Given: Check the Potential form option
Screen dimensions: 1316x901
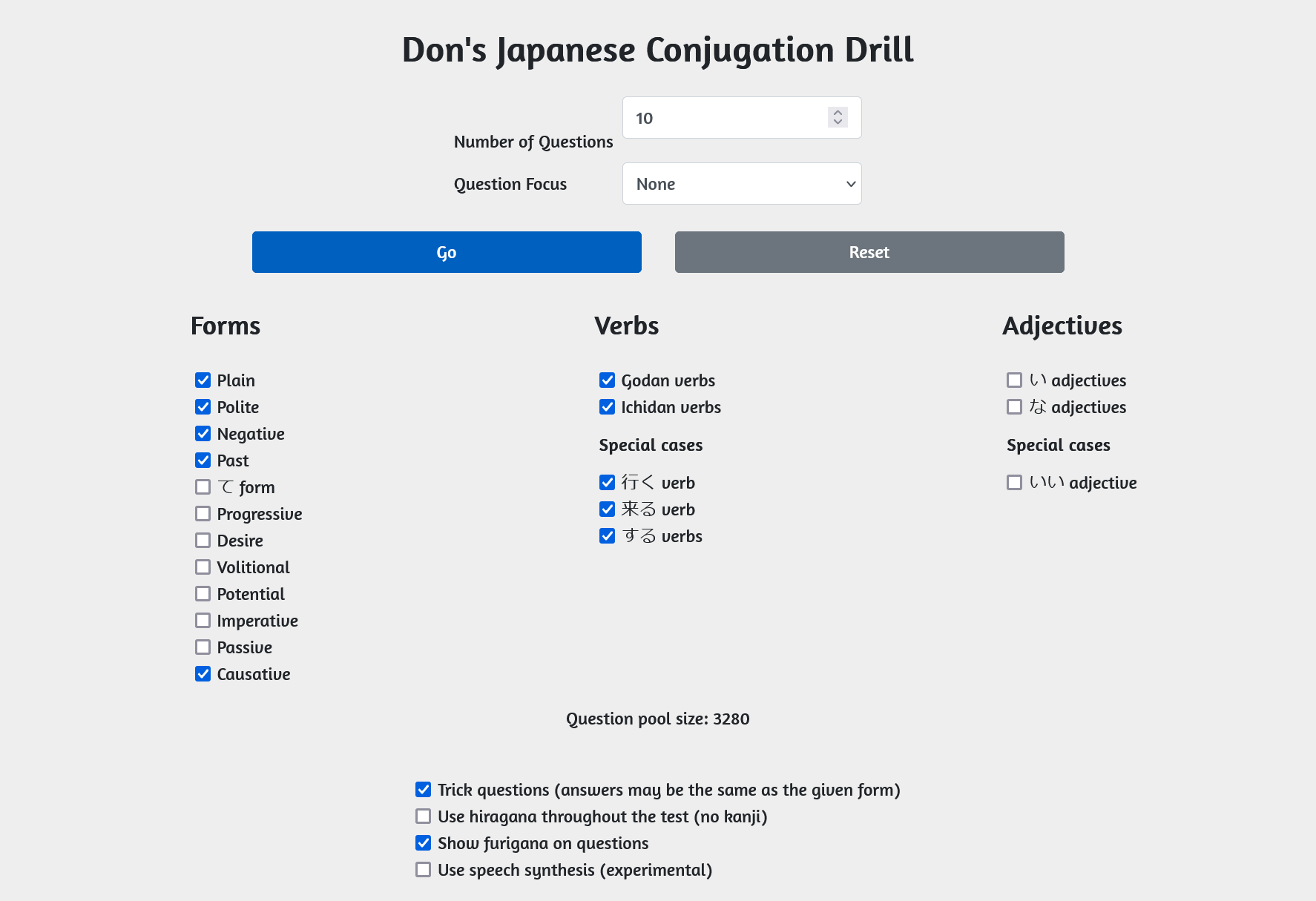Looking at the screenshot, I should tap(203, 593).
